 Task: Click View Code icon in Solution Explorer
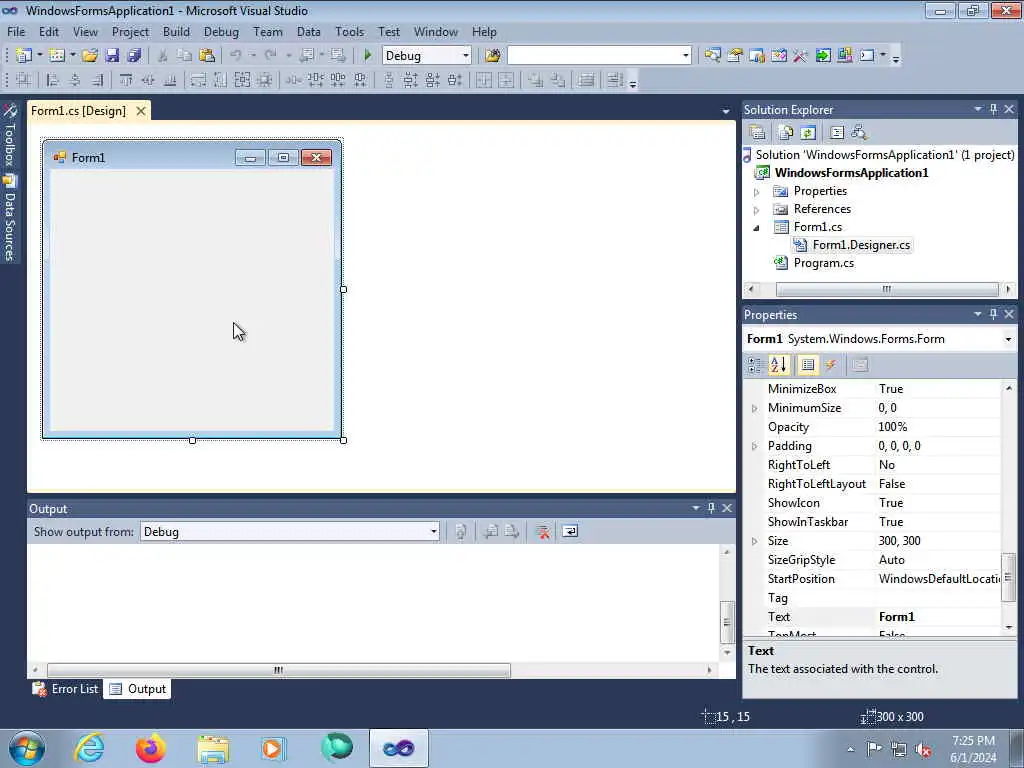click(837, 133)
